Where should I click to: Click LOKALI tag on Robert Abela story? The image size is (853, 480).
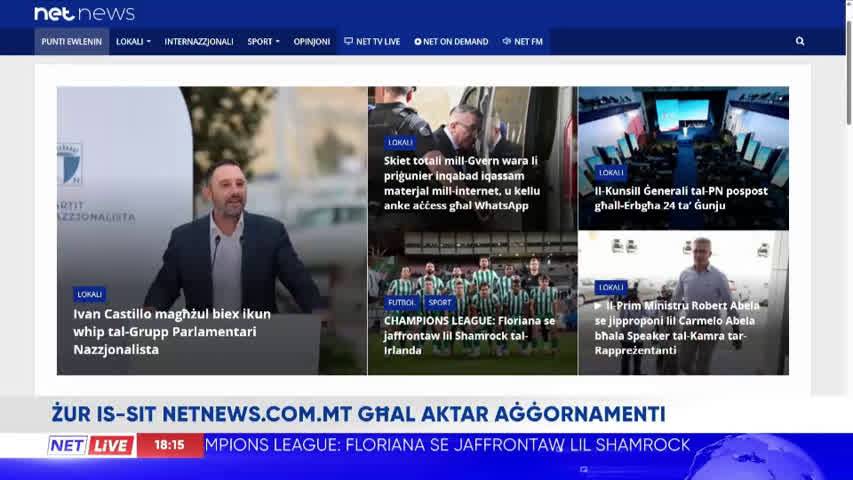click(x=611, y=287)
